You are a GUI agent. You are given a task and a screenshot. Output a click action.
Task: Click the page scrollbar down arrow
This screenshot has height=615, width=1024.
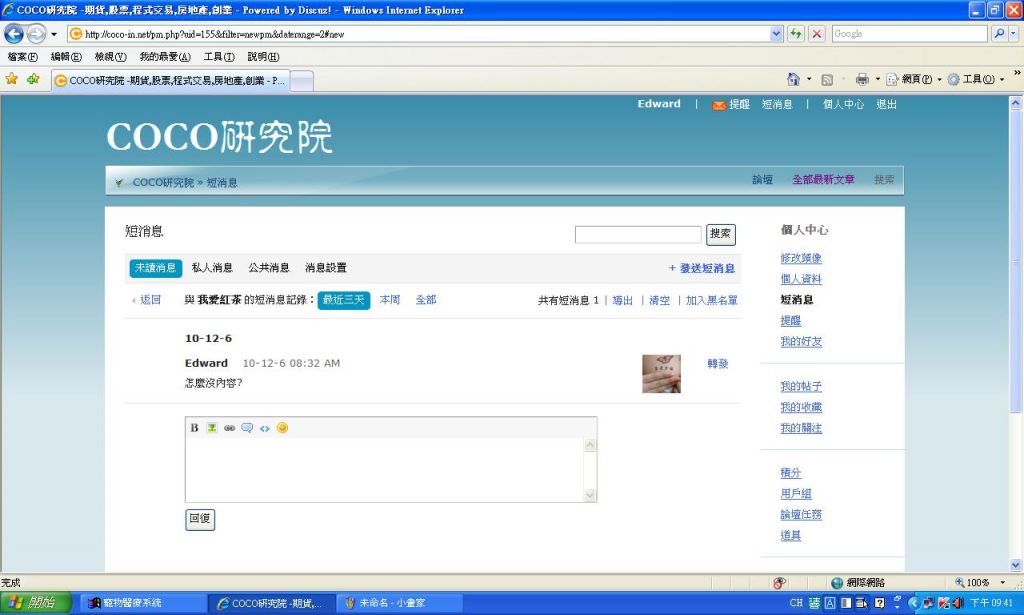pyautogui.click(x=1016, y=565)
